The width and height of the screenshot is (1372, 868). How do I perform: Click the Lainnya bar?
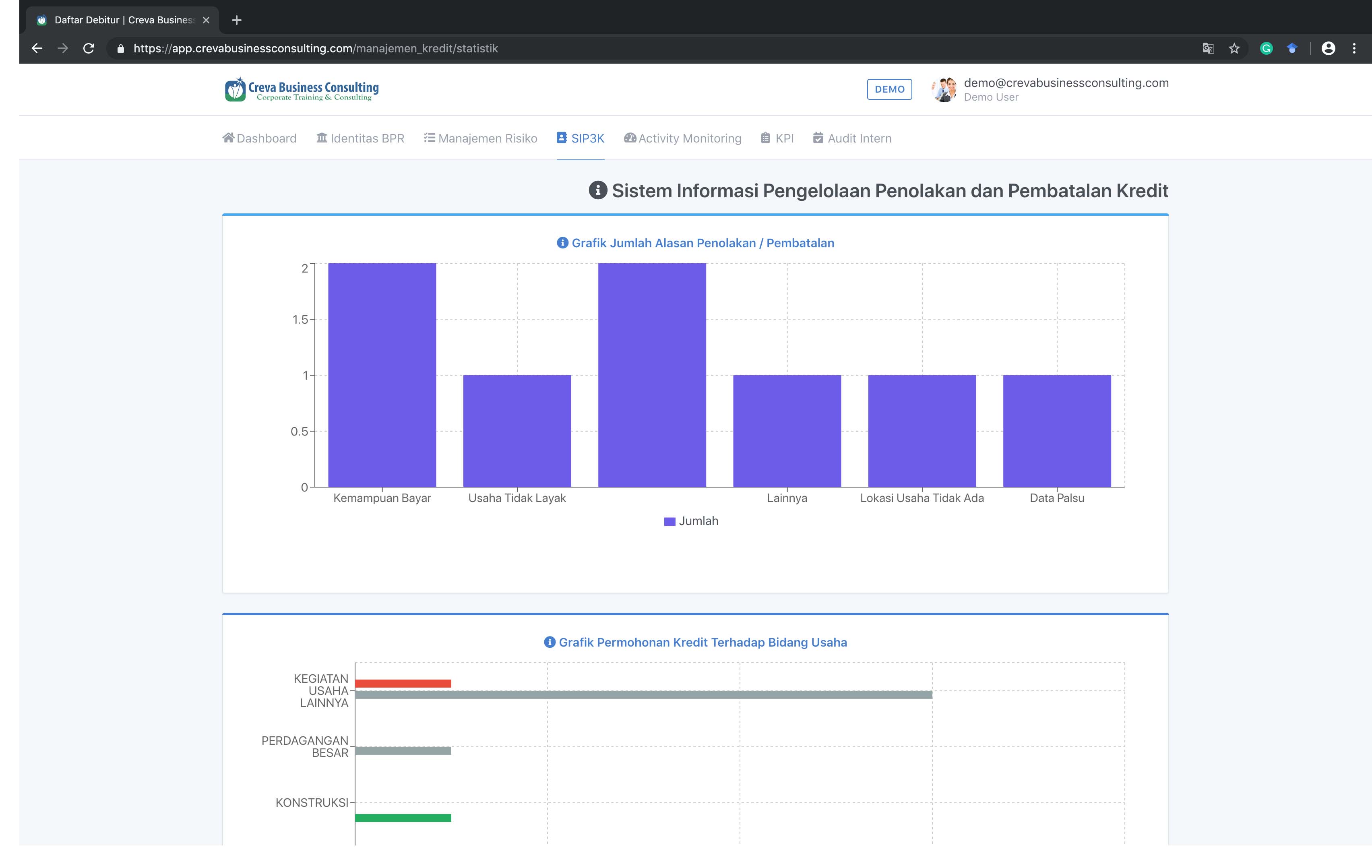787,431
